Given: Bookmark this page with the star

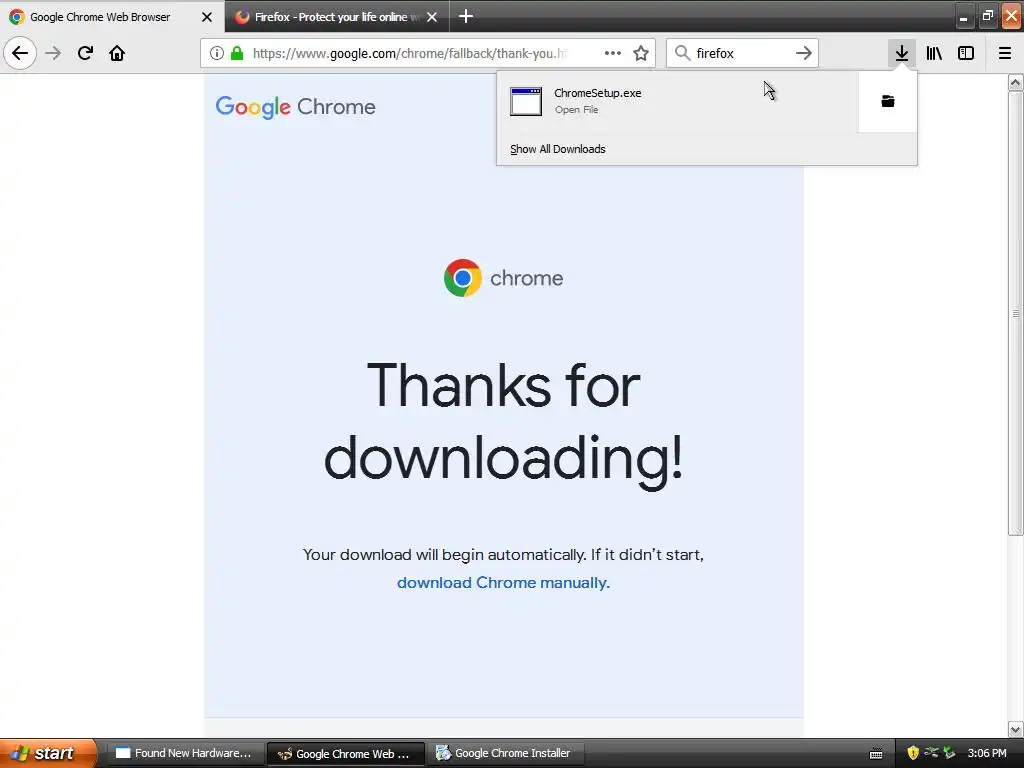Looking at the screenshot, I should (x=641, y=53).
